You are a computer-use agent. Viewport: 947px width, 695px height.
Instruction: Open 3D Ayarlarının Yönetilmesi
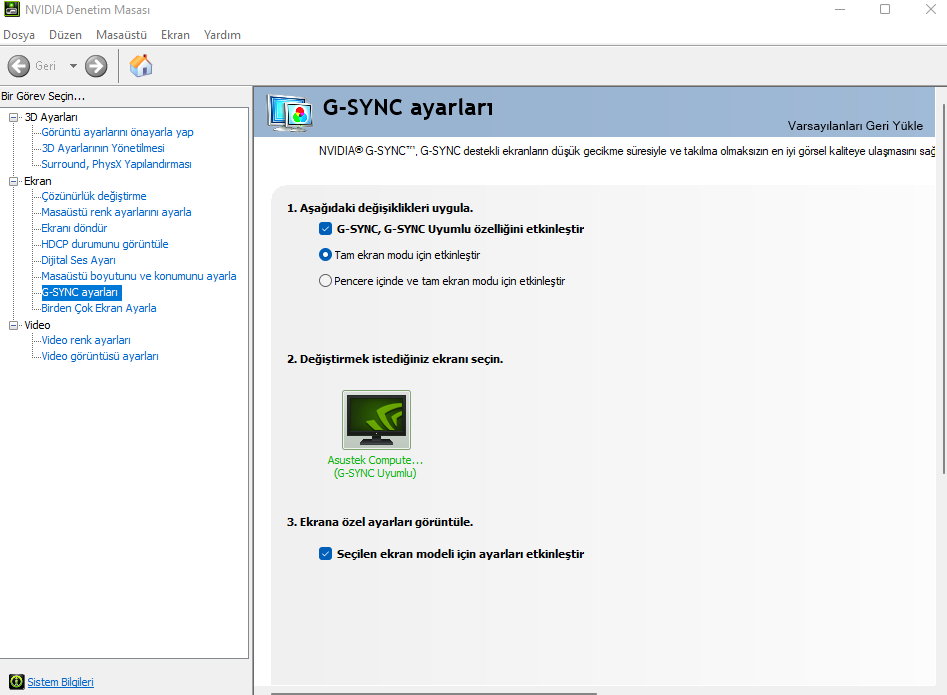103,148
